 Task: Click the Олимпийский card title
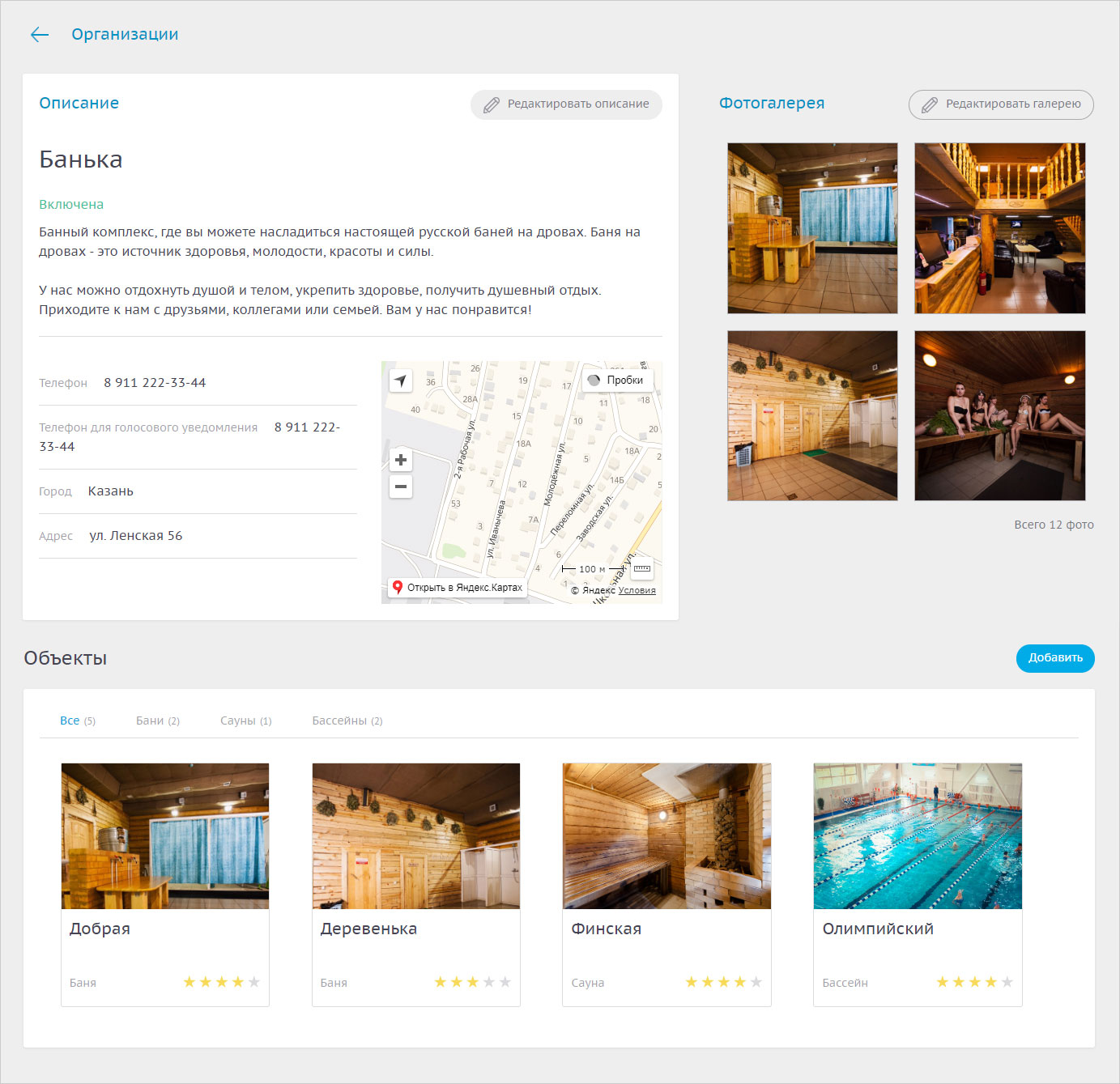[878, 929]
